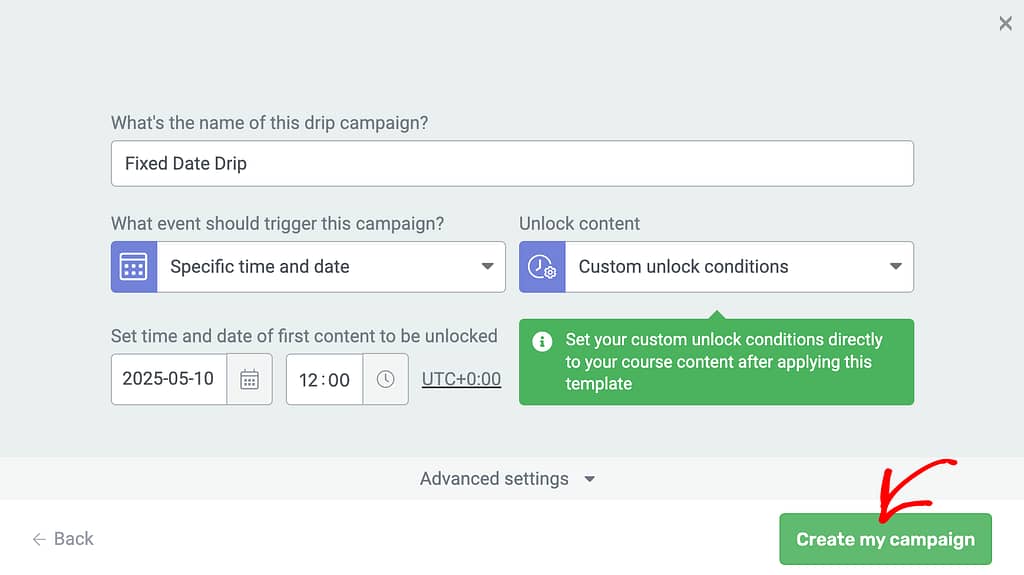Image resolution: width=1024 pixels, height=575 pixels.
Task: Go back using the Back link
Action: click(x=63, y=539)
